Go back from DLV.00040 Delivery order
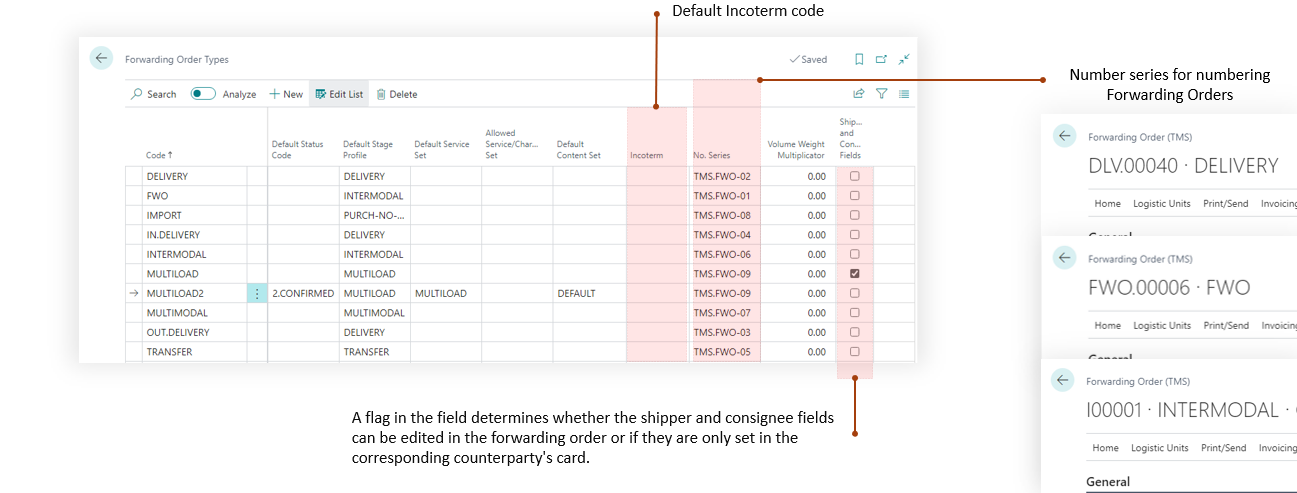Viewport: 1297px width, 493px height. pos(1064,136)
